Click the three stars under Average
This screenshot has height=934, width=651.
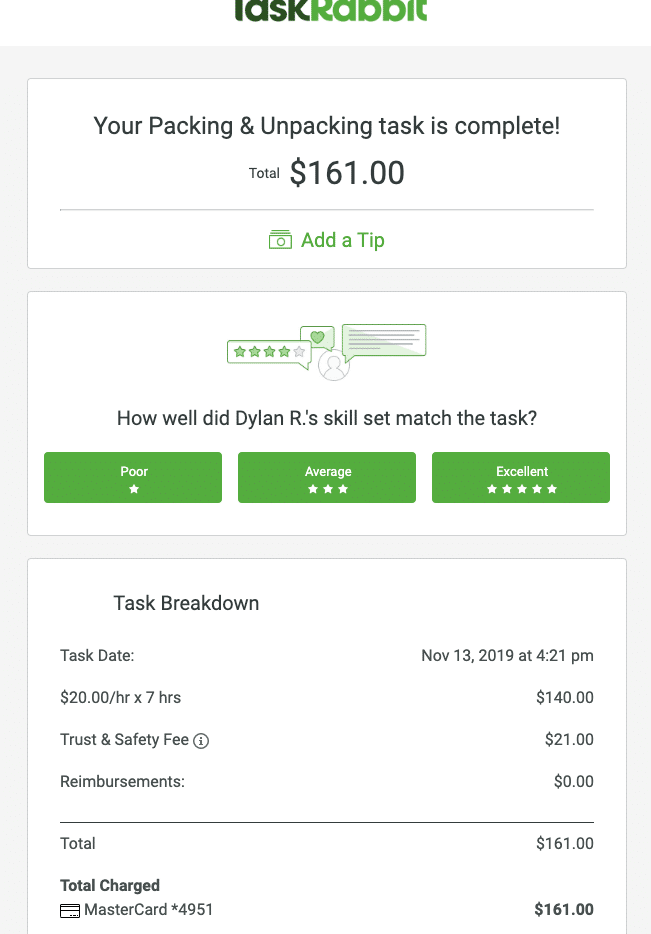click(x=327, y=490)
